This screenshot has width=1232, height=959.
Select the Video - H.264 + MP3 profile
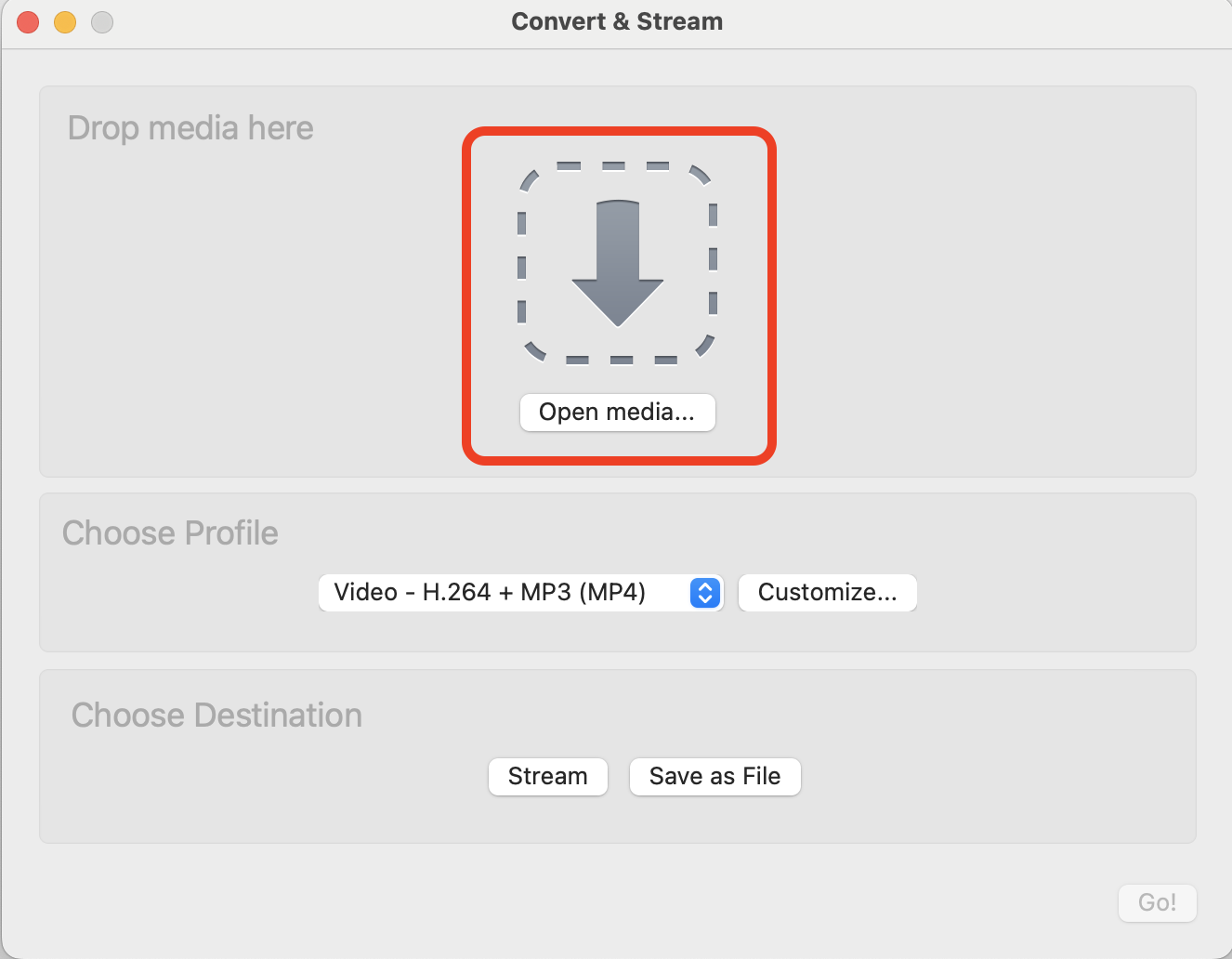pos(502,592)
